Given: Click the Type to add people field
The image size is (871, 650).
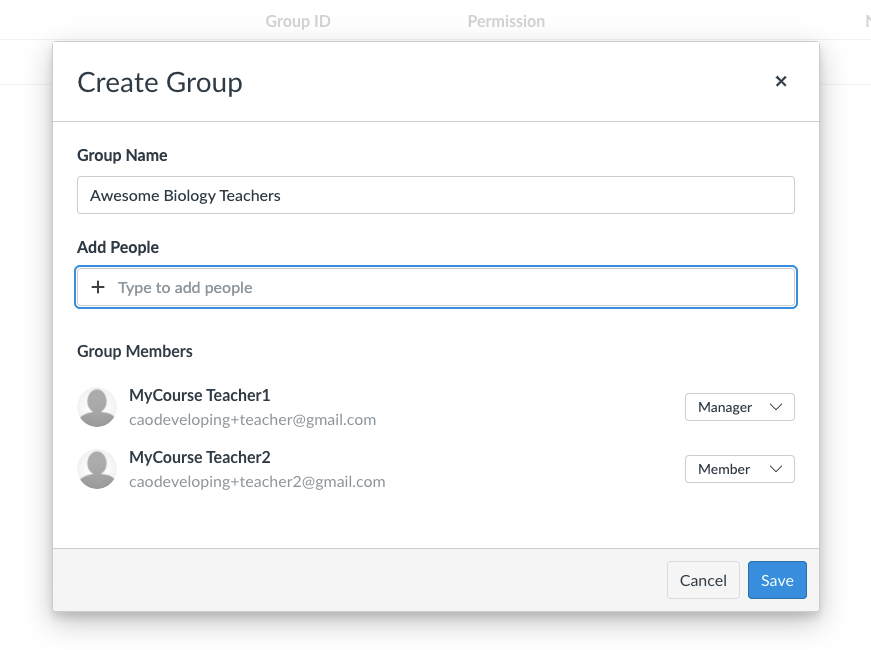Looking at the screenshot, I should pos(450,288).
